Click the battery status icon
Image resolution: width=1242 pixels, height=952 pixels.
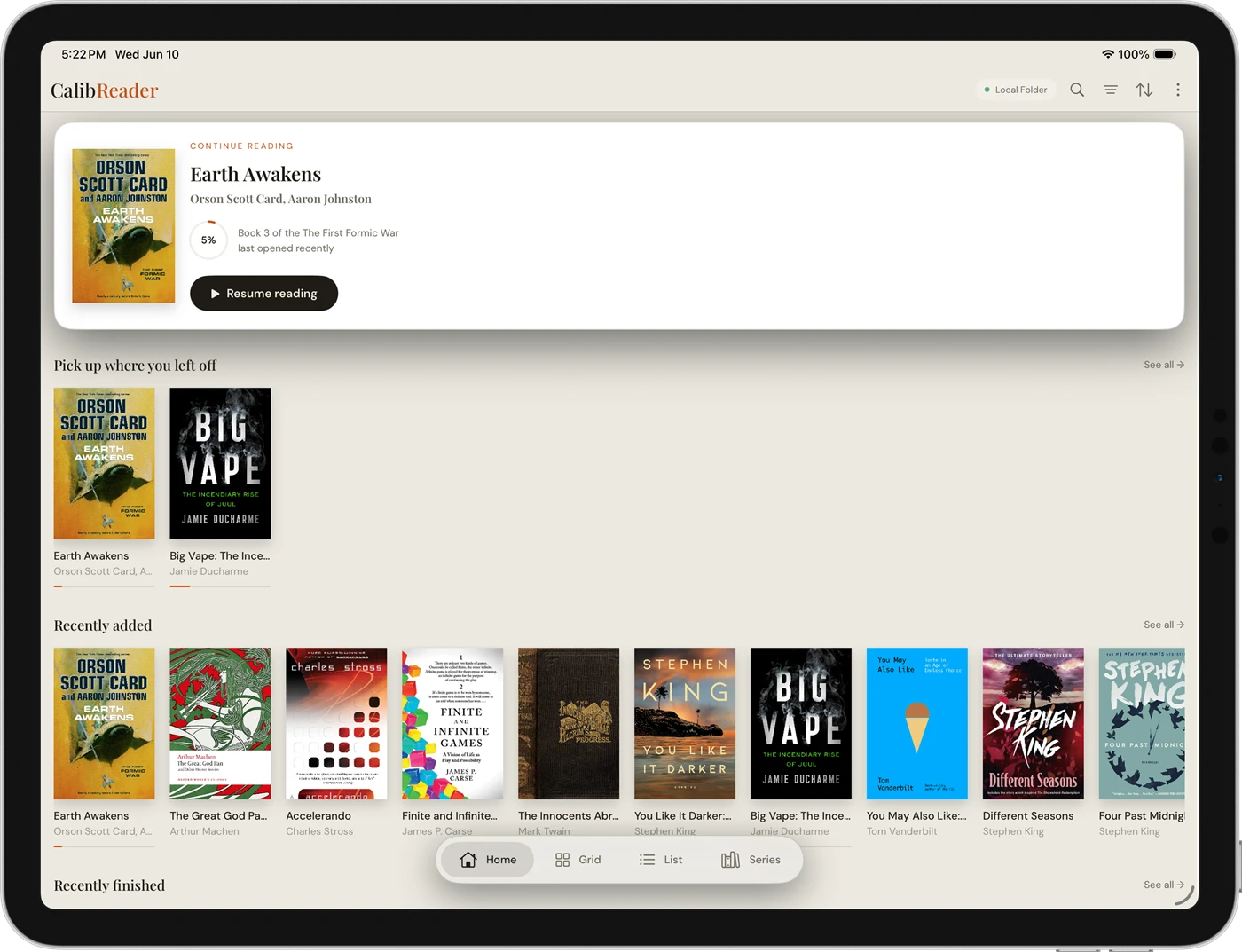coord(1165,54)
